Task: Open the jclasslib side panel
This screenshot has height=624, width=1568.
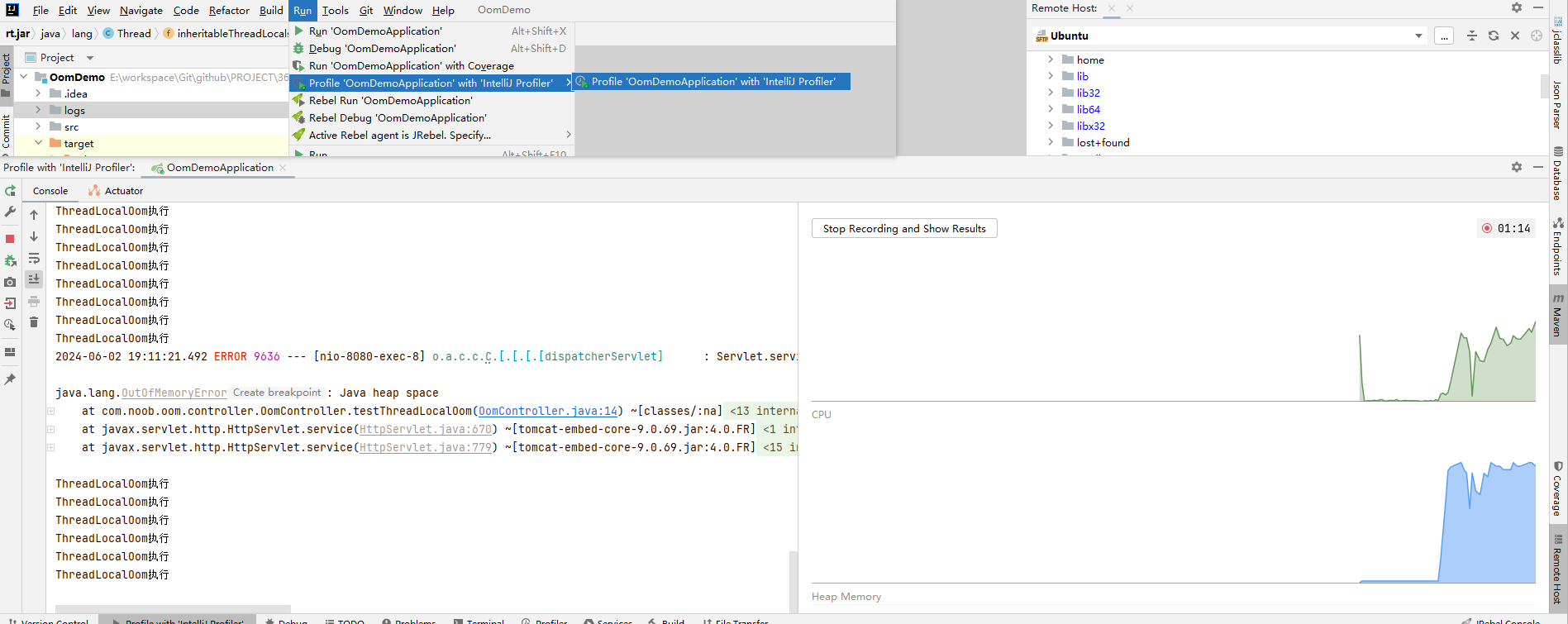Action: (1558, 41)
